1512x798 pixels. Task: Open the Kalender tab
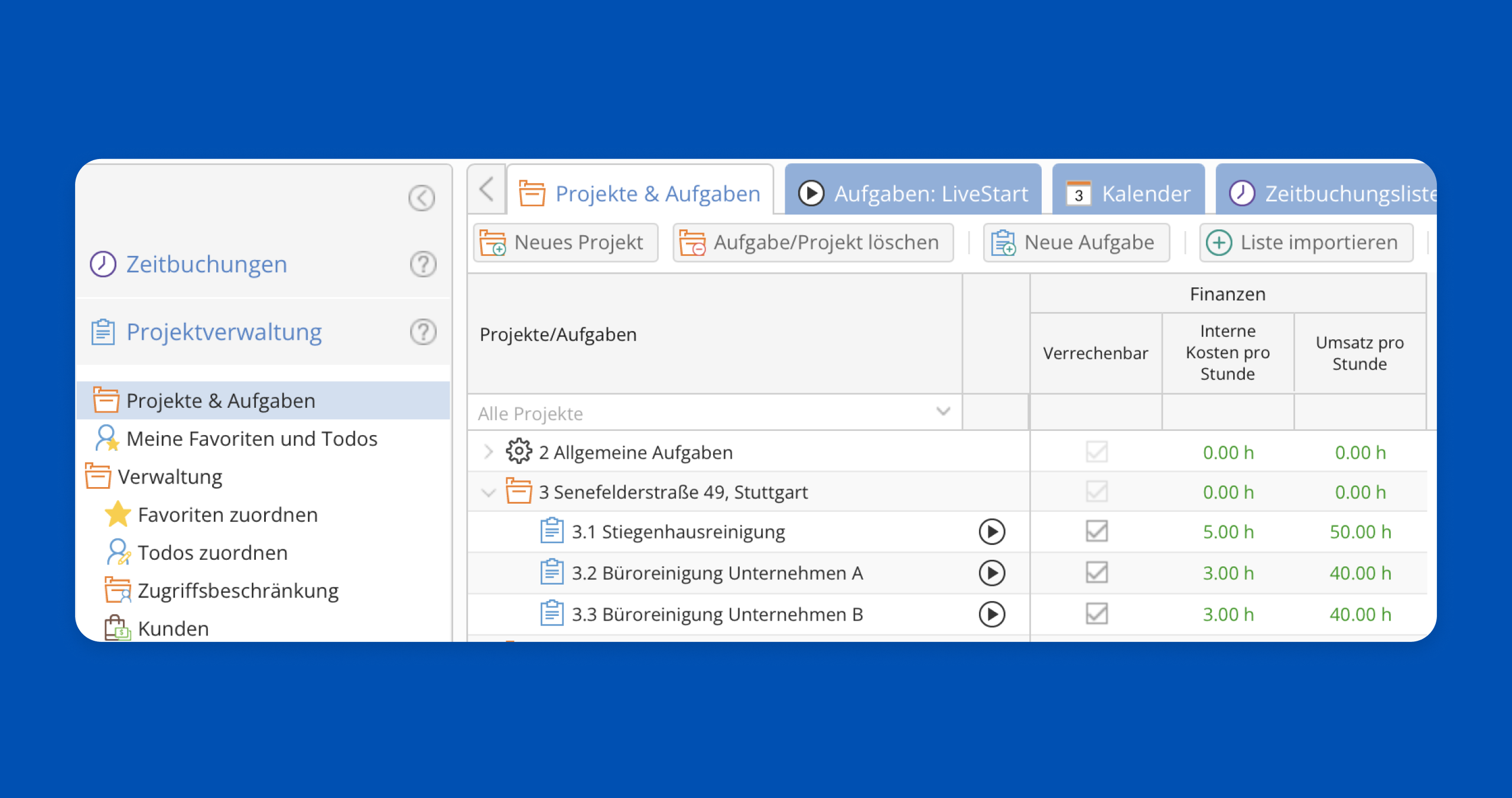coord(1128,193)
